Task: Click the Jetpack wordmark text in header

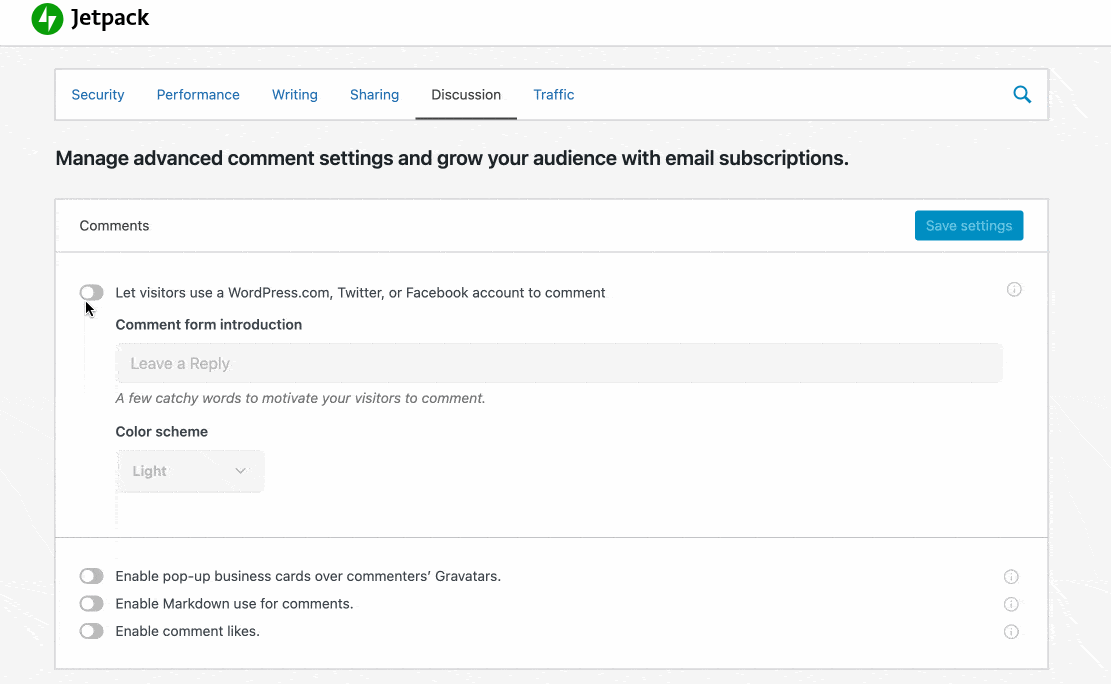Action: [110, 19]
